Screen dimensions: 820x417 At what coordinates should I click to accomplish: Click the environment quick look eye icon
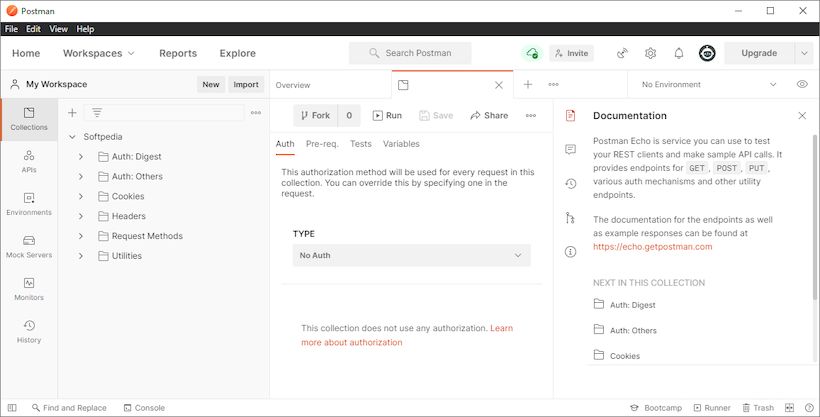(802, 85)
